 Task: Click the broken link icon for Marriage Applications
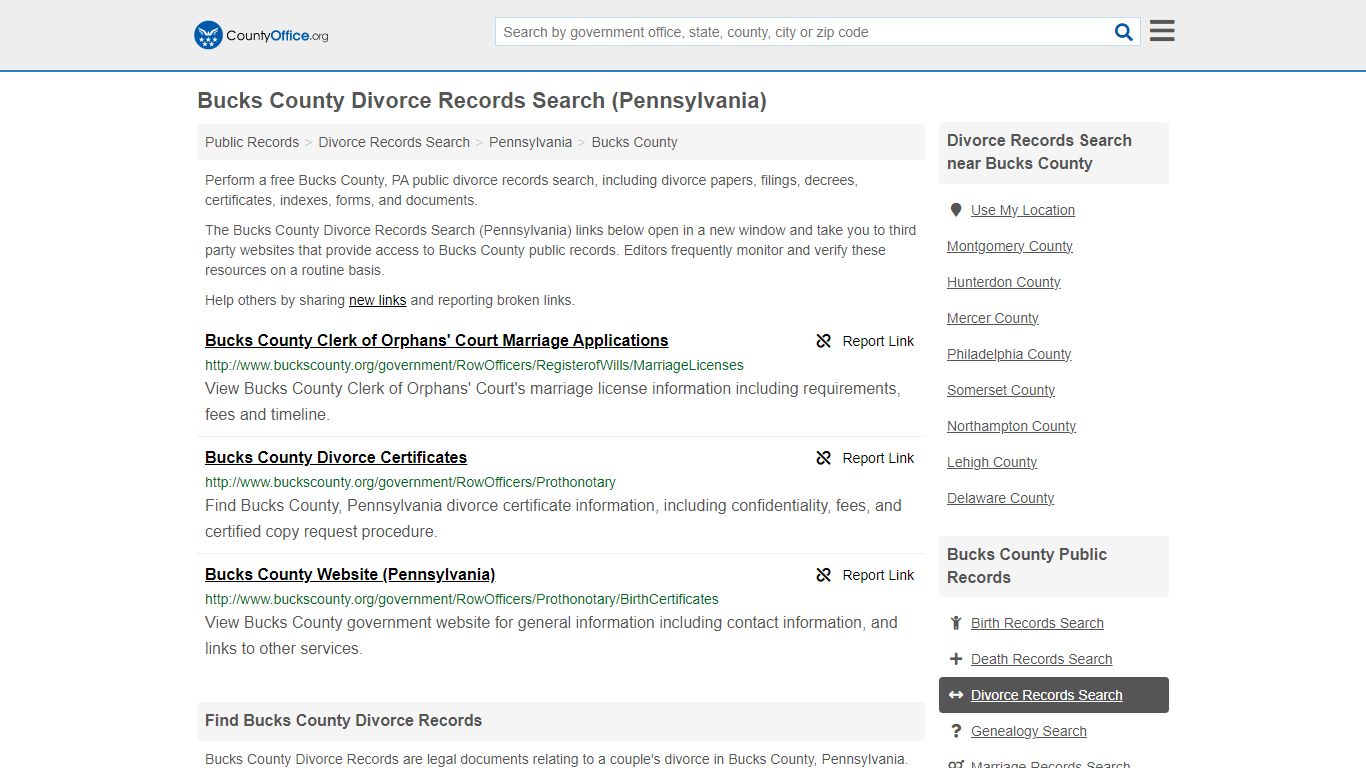pyautogui.click(x=824, y=341)
